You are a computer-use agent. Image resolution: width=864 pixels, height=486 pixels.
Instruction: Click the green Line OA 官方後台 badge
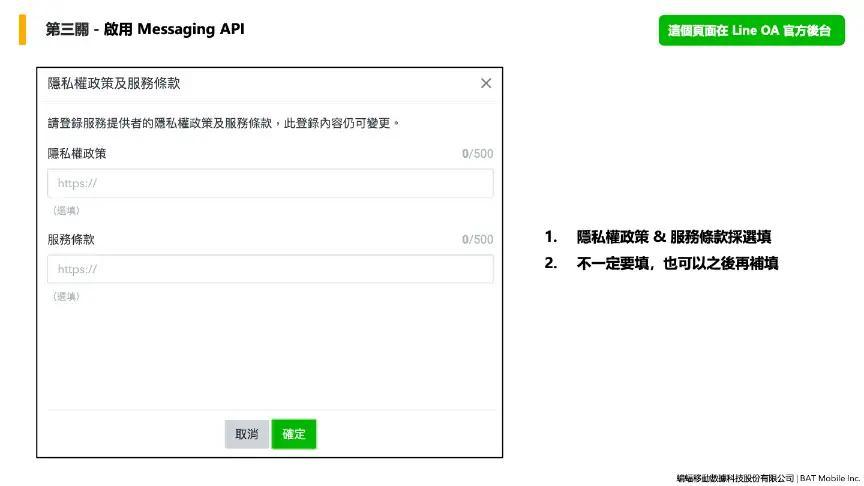click(x=750, y=31)
